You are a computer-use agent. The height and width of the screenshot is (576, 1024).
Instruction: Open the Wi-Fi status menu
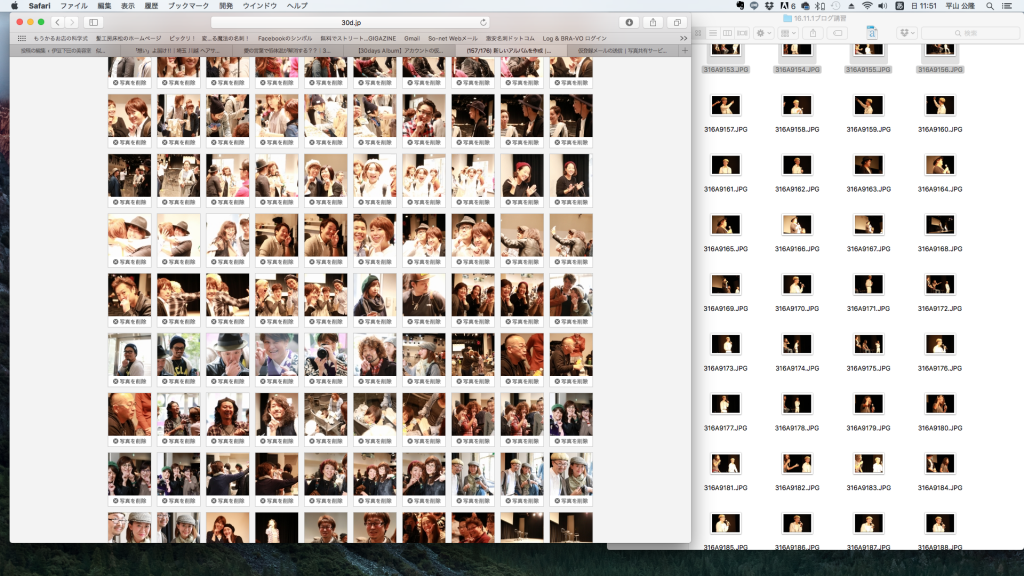[867, 6]
